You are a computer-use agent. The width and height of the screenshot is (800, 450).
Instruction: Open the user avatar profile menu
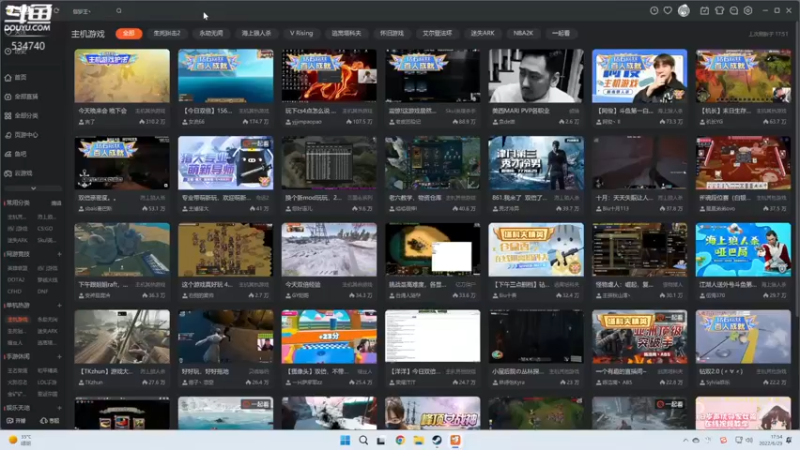[684, 11]
